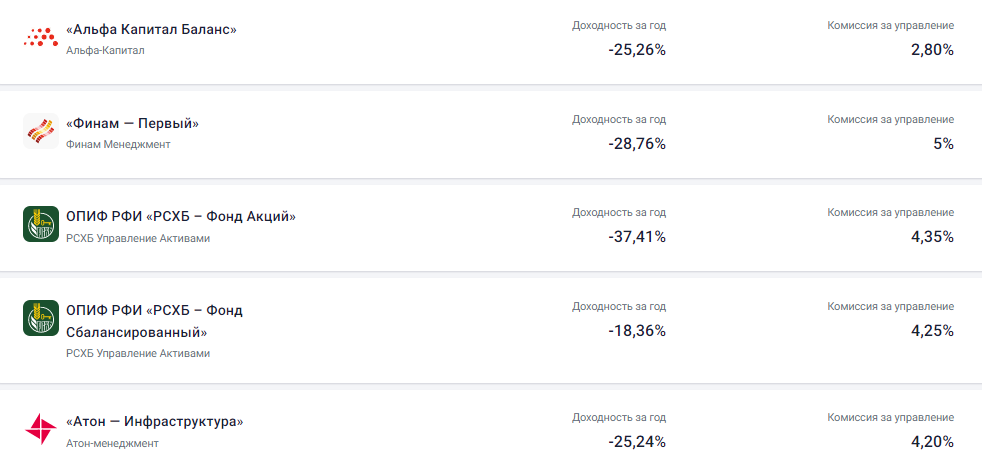Click the 2,80% management fee value
The width and height of the screenshot is (982, 473).
coord(931,49)
